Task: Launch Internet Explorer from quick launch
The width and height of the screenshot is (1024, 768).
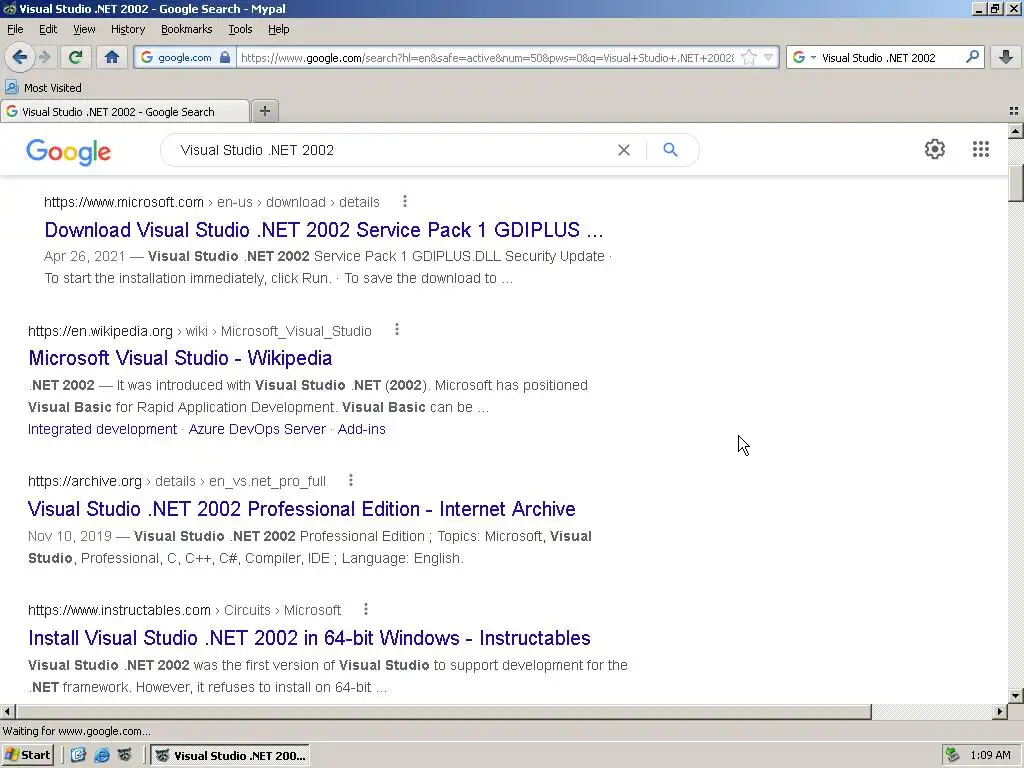Action: (x=102, y=755)
